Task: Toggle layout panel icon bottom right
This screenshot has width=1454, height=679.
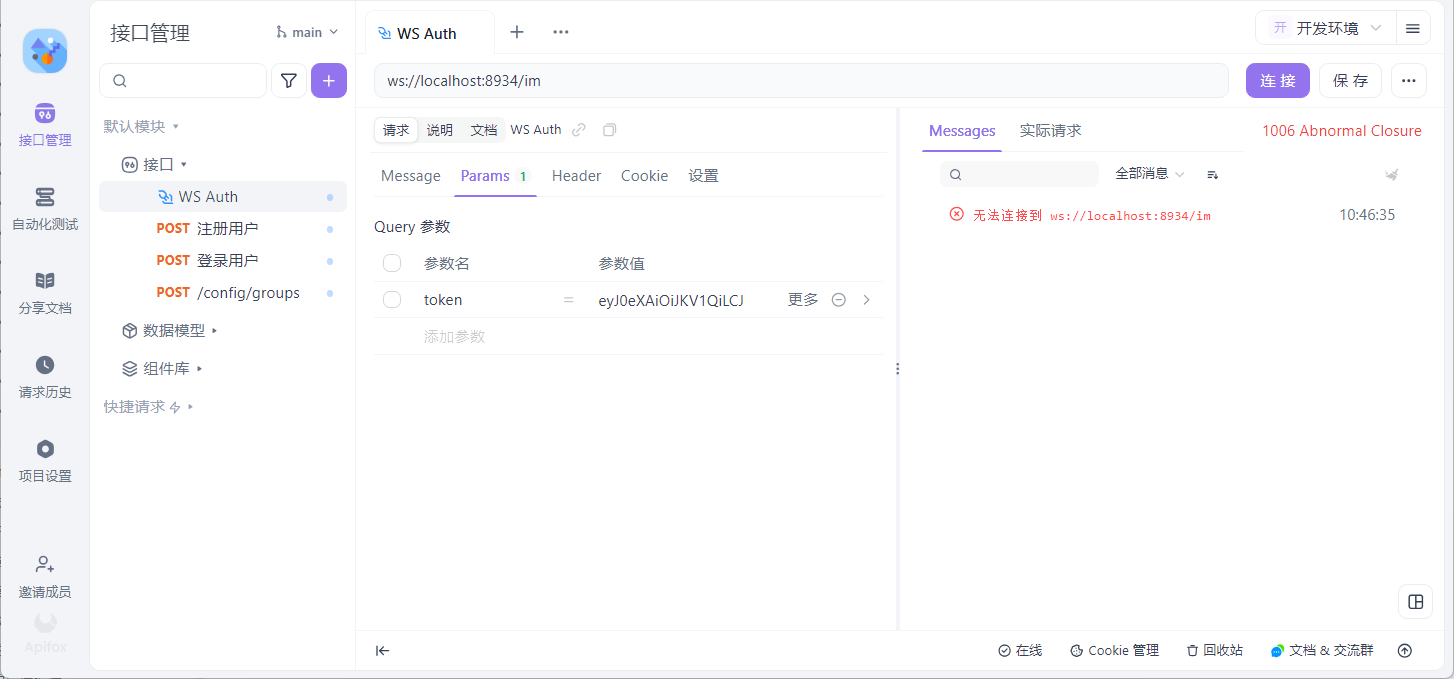Action: pyautogui.click(x=1415, y=601)
